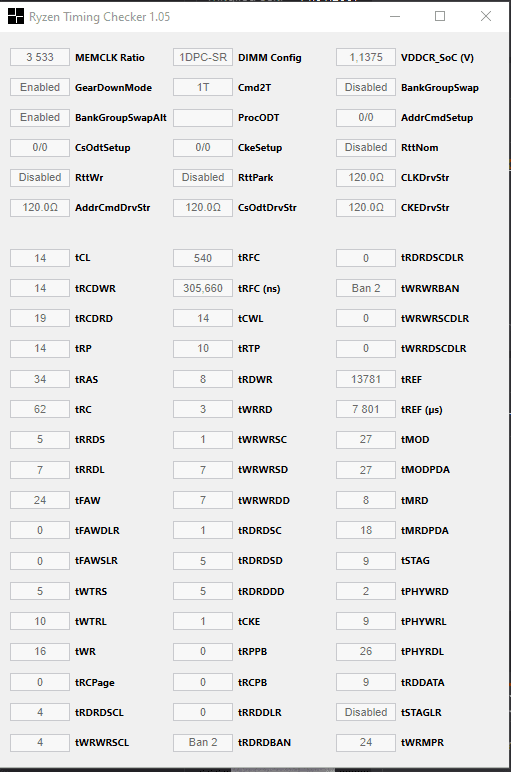This screenshot has width=511, height=772.
Task: Select the tWRMPR value field
Action: 366,742
